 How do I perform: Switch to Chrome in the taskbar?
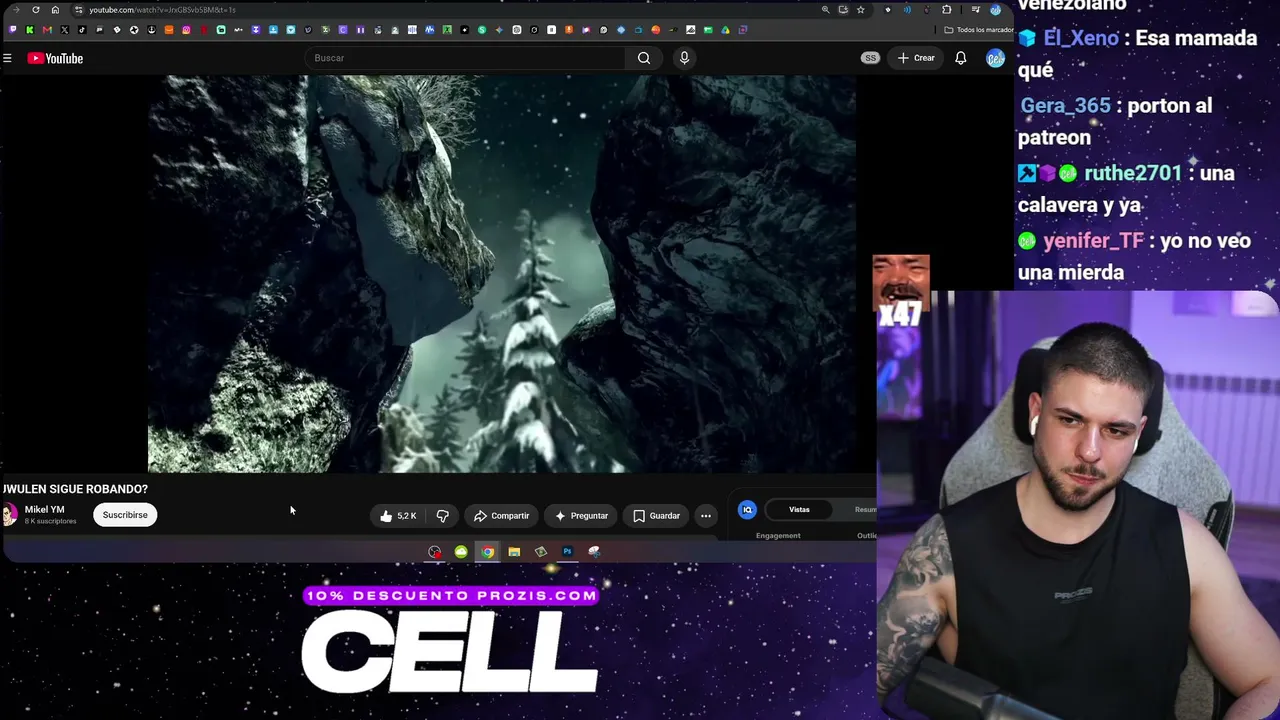pyautogui.click(x=487, y=552)
